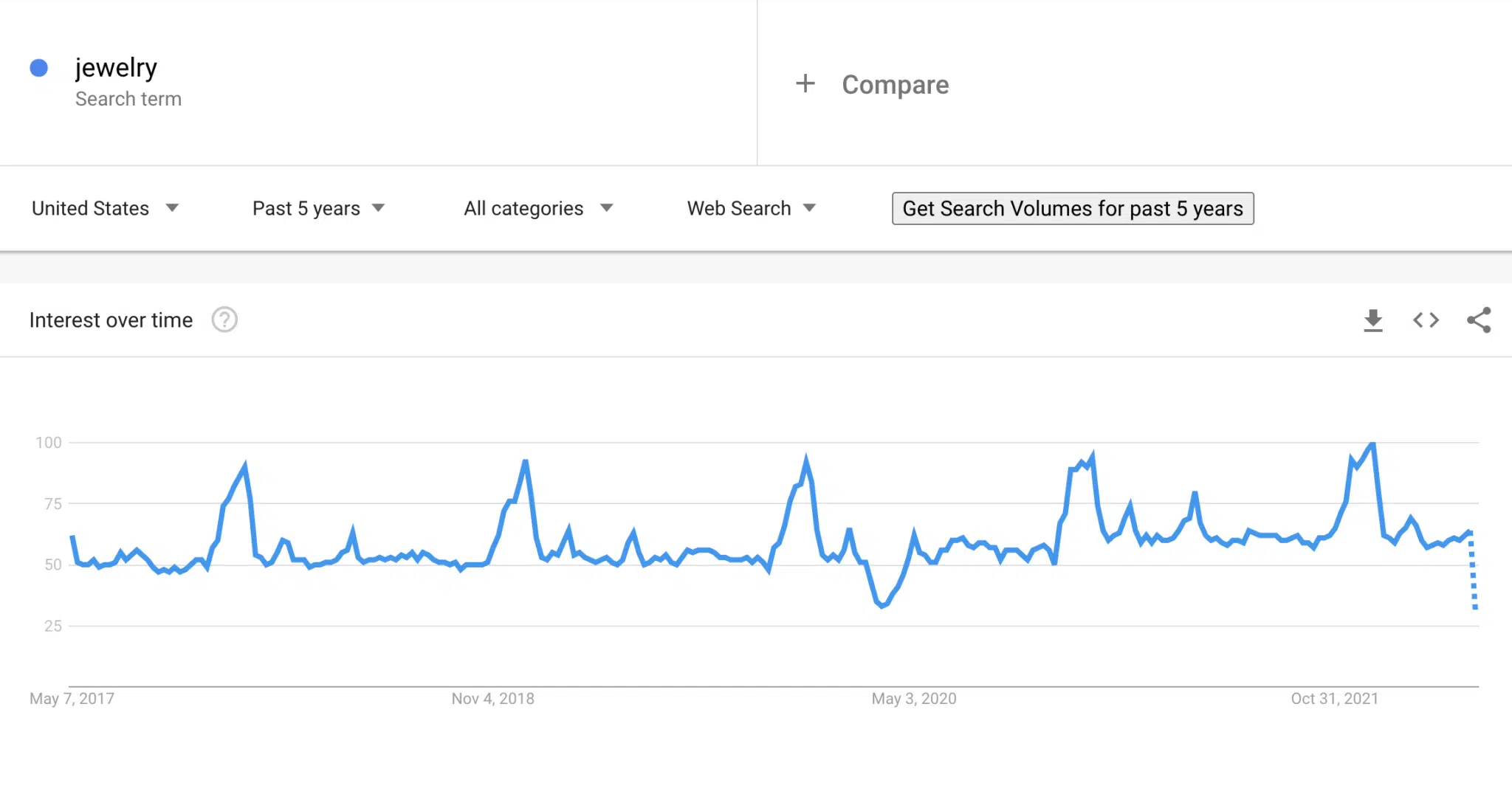
Task: Open the Web Search type dropdown
Action: coord(751,208)
